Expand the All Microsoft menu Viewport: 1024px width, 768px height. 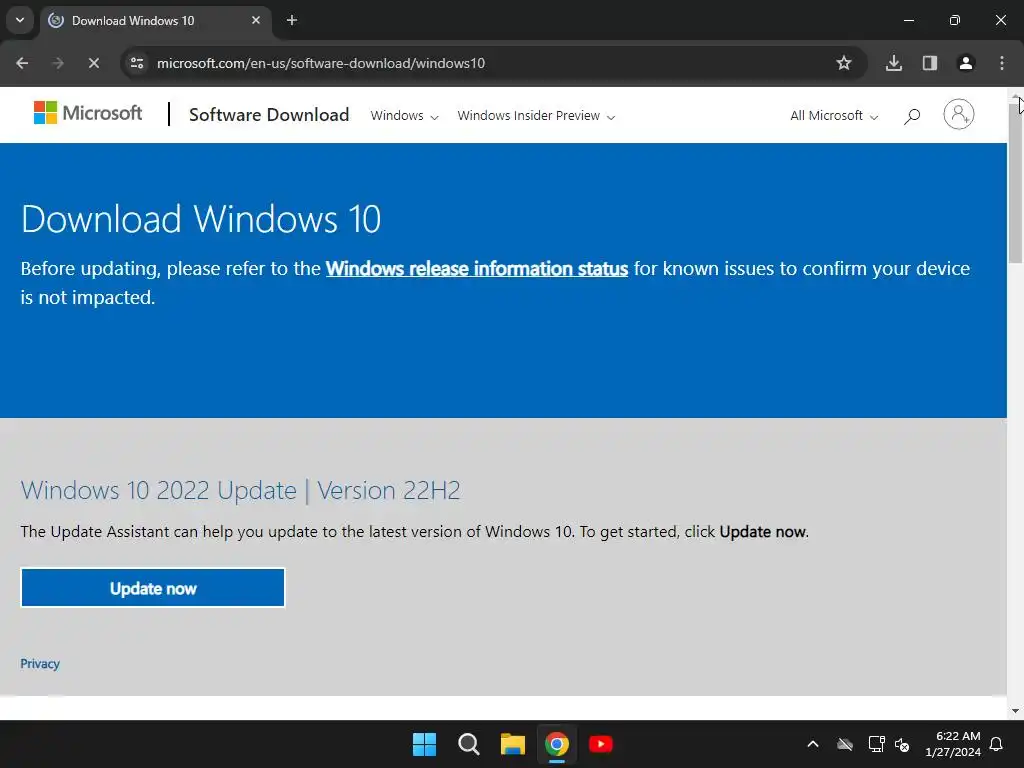click(834, 116)
